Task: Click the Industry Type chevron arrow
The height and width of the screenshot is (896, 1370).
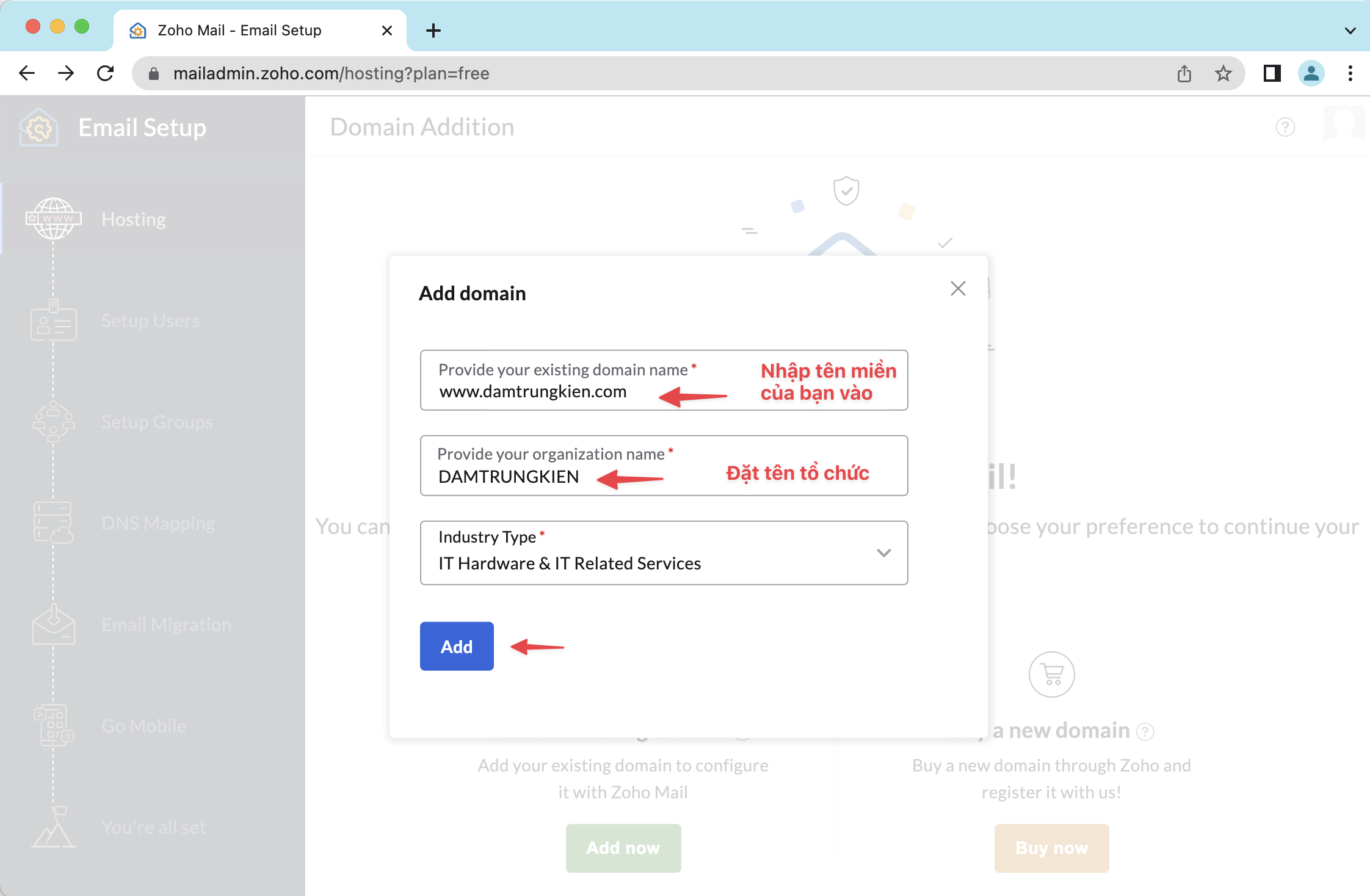Action: click(883, 553)
